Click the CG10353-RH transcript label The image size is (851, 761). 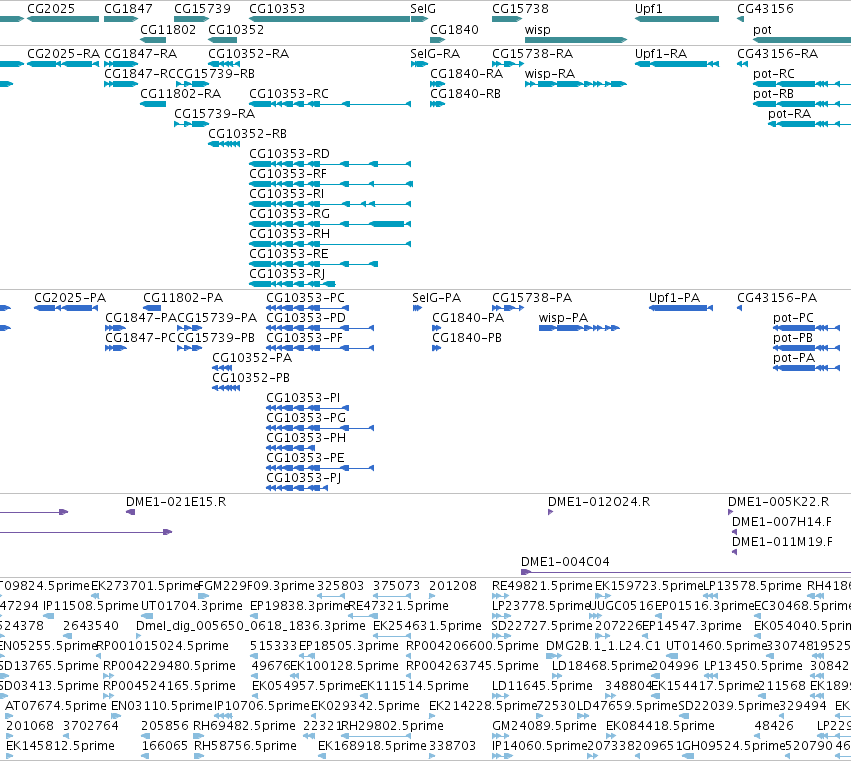[289, 234]
